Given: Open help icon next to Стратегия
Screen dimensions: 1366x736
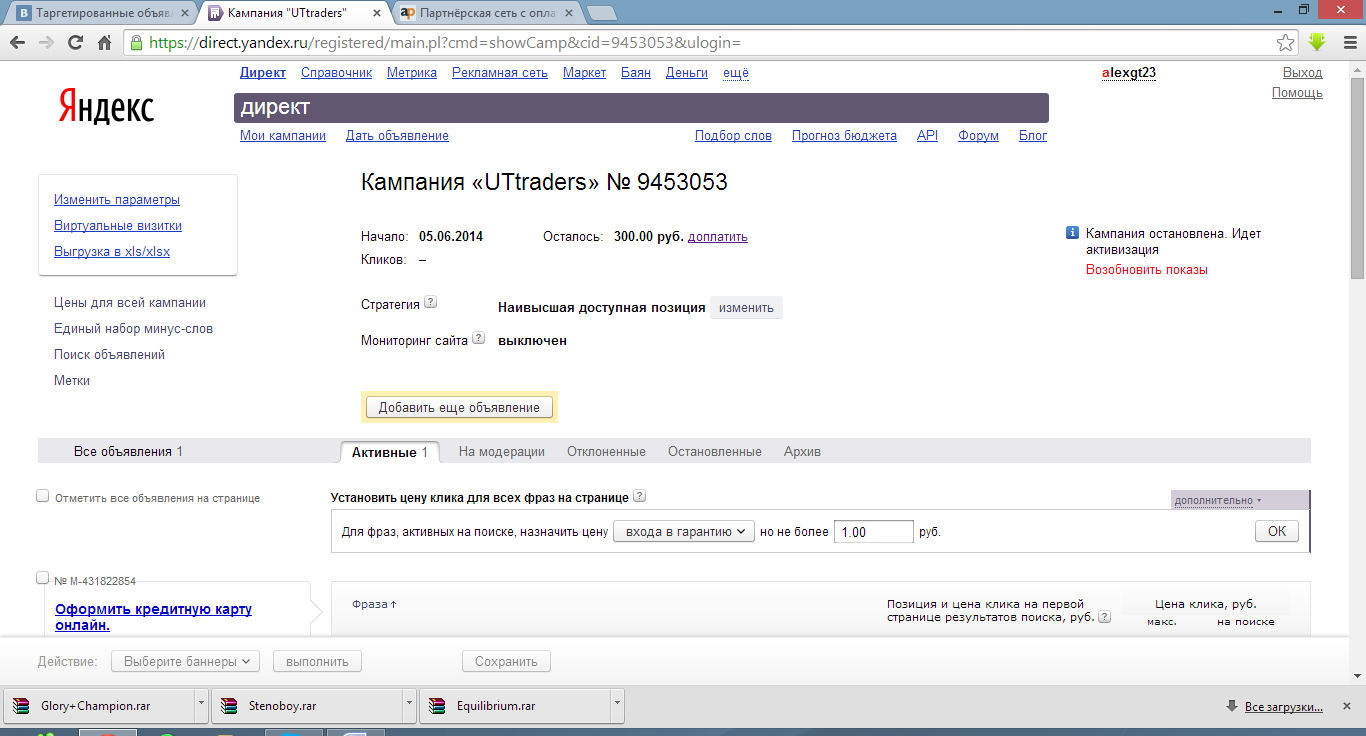Looking at the screenshot, I should [430, 302].
